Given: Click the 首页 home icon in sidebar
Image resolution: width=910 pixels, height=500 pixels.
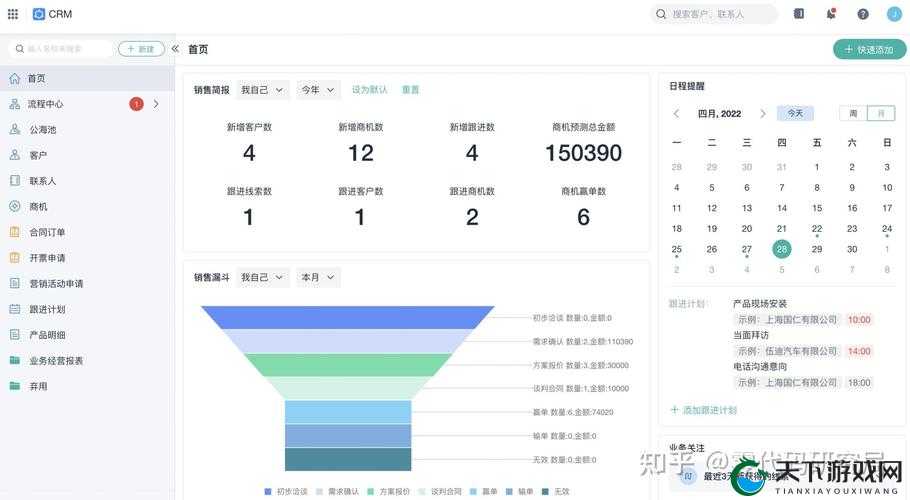Looking at the screenshot, I should (15, 78).
